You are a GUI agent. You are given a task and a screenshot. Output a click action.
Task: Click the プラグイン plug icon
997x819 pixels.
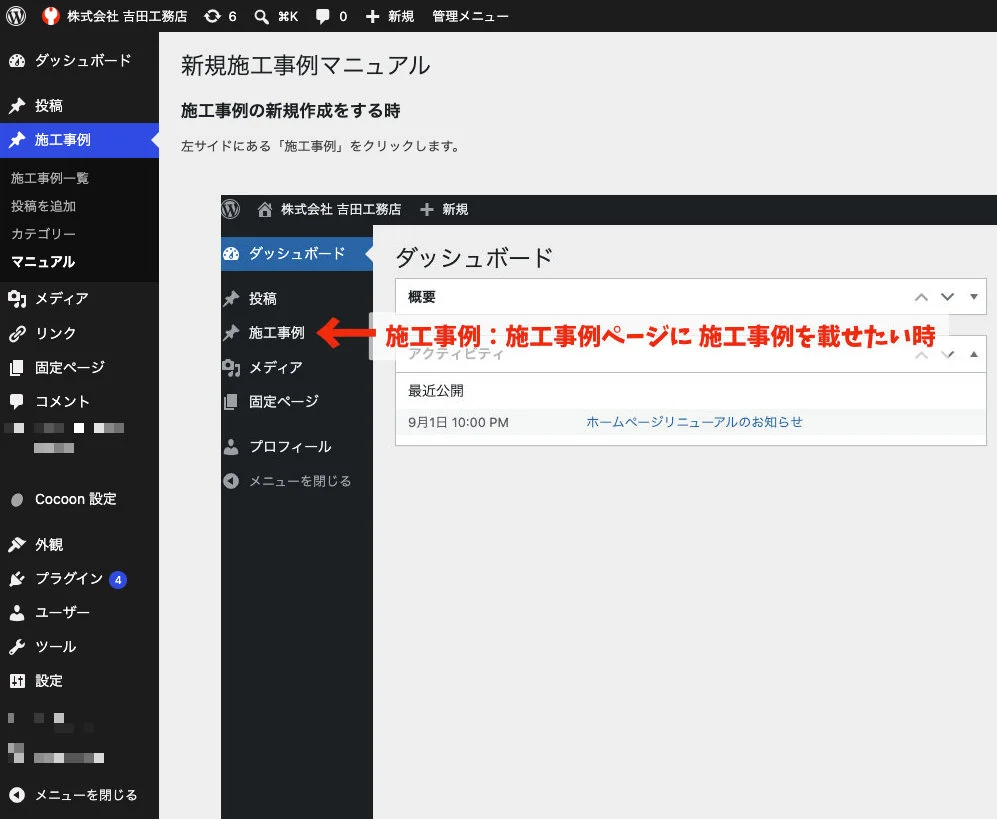pos(17,579)
